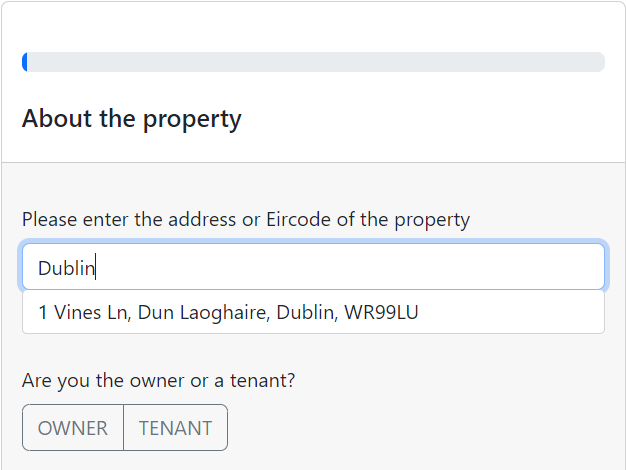Click the word "owner" in the question text
The image size is (626, 470).
(x=158, y=380)
